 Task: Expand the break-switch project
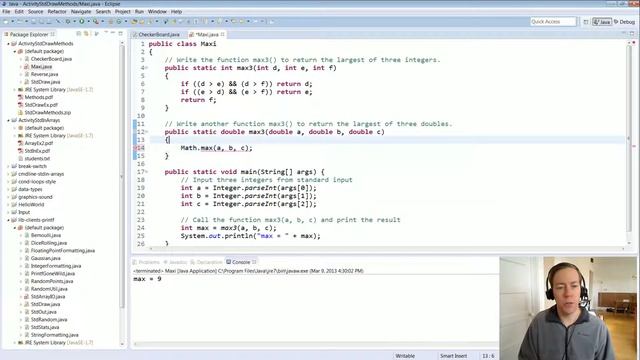coord(8,167)
